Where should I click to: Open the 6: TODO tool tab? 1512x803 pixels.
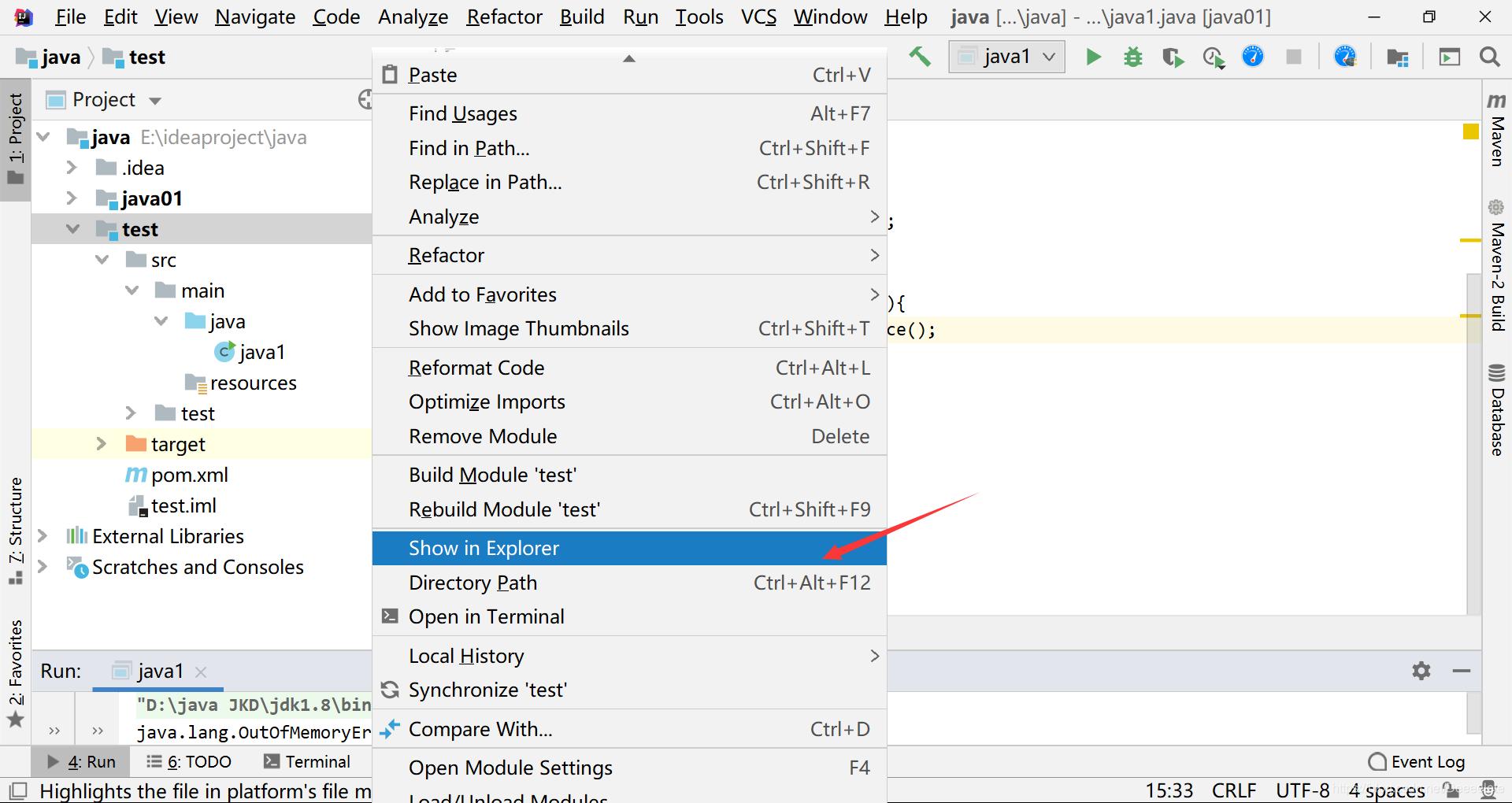189,761
